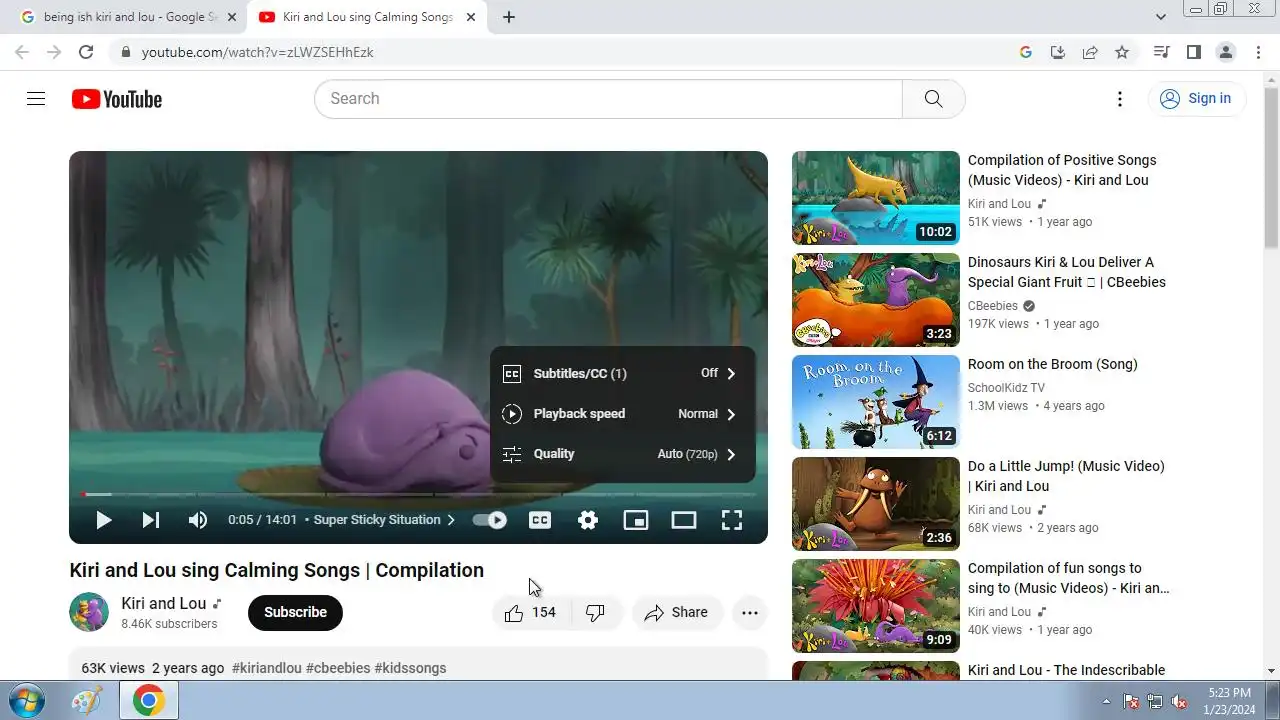
Task: Switch to theater mode
Action: 684,520
